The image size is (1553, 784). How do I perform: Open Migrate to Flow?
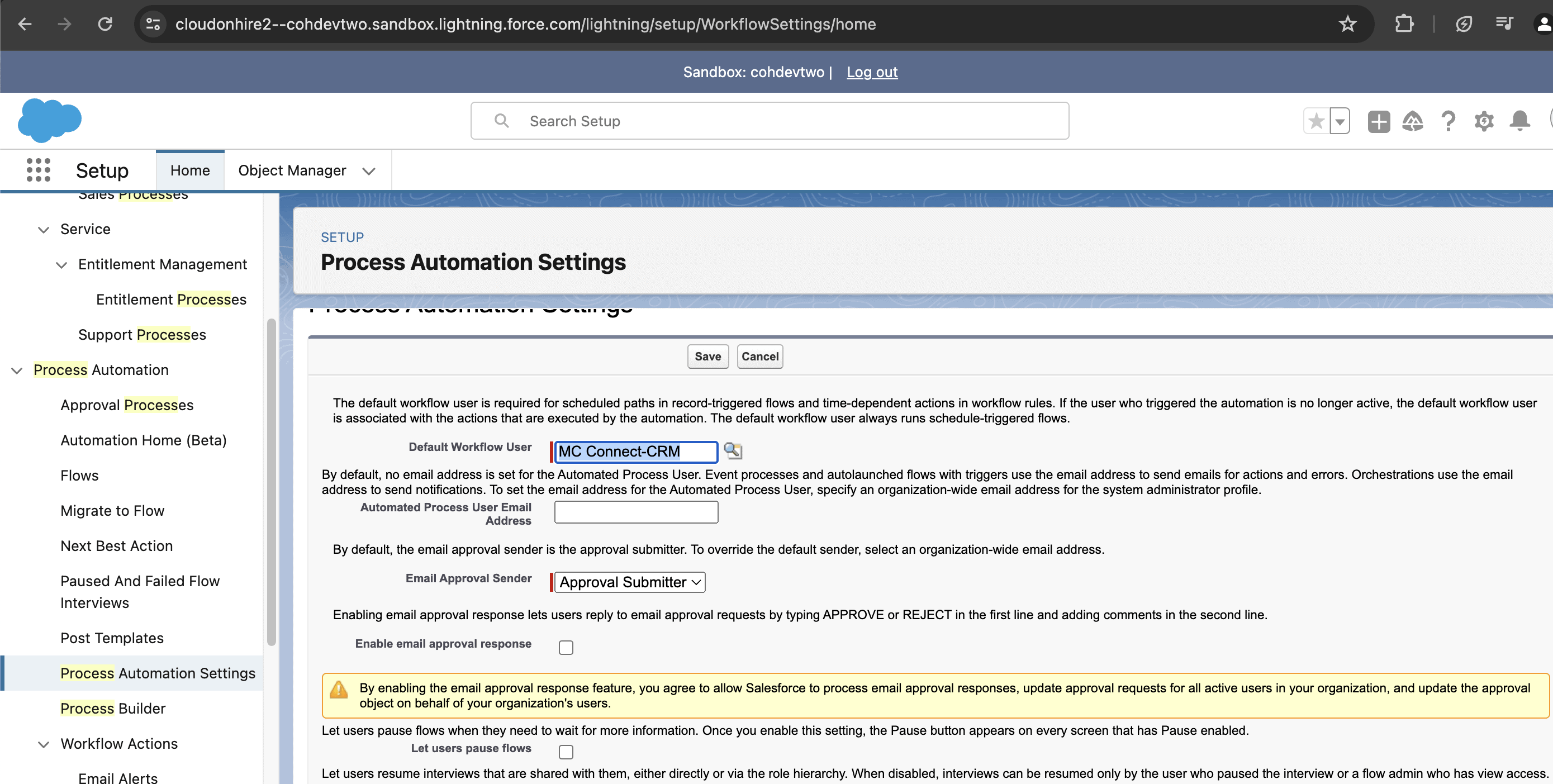[x=112, y=510]
